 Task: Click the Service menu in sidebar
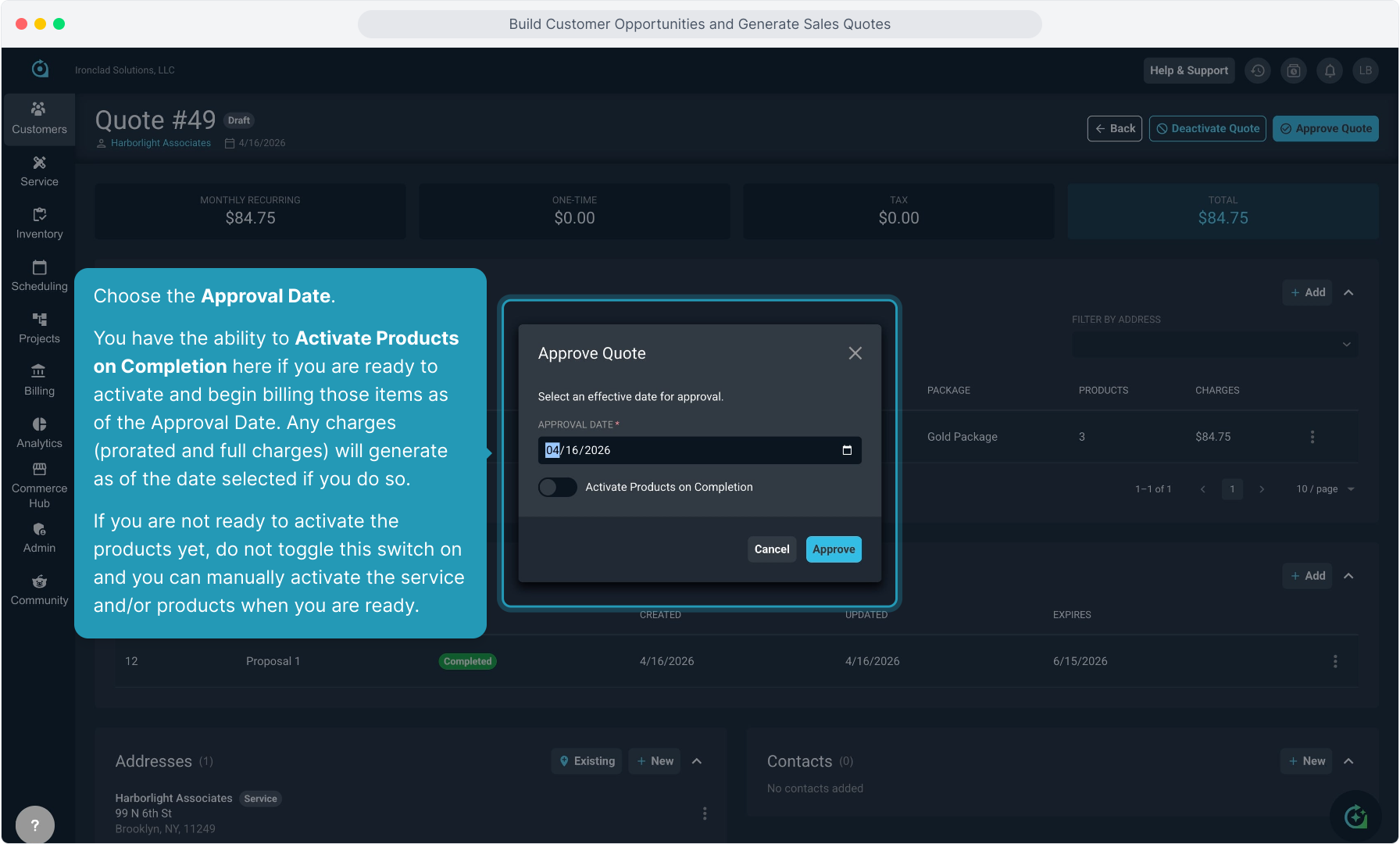coord(39,170)
